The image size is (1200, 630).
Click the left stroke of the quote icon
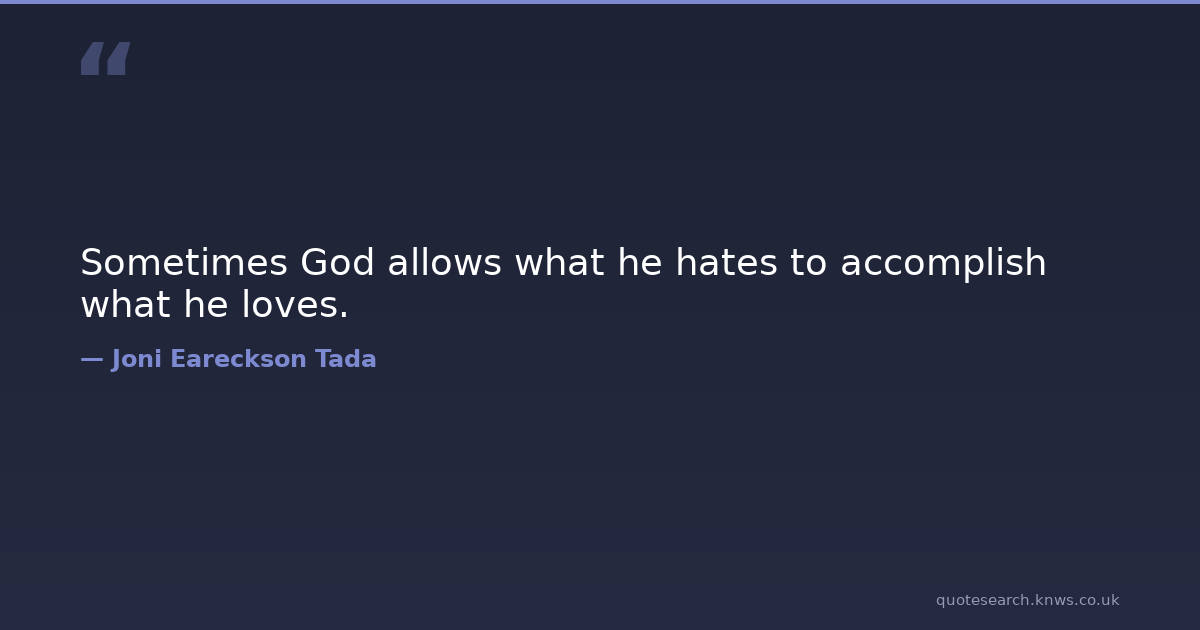click(91, 58)
